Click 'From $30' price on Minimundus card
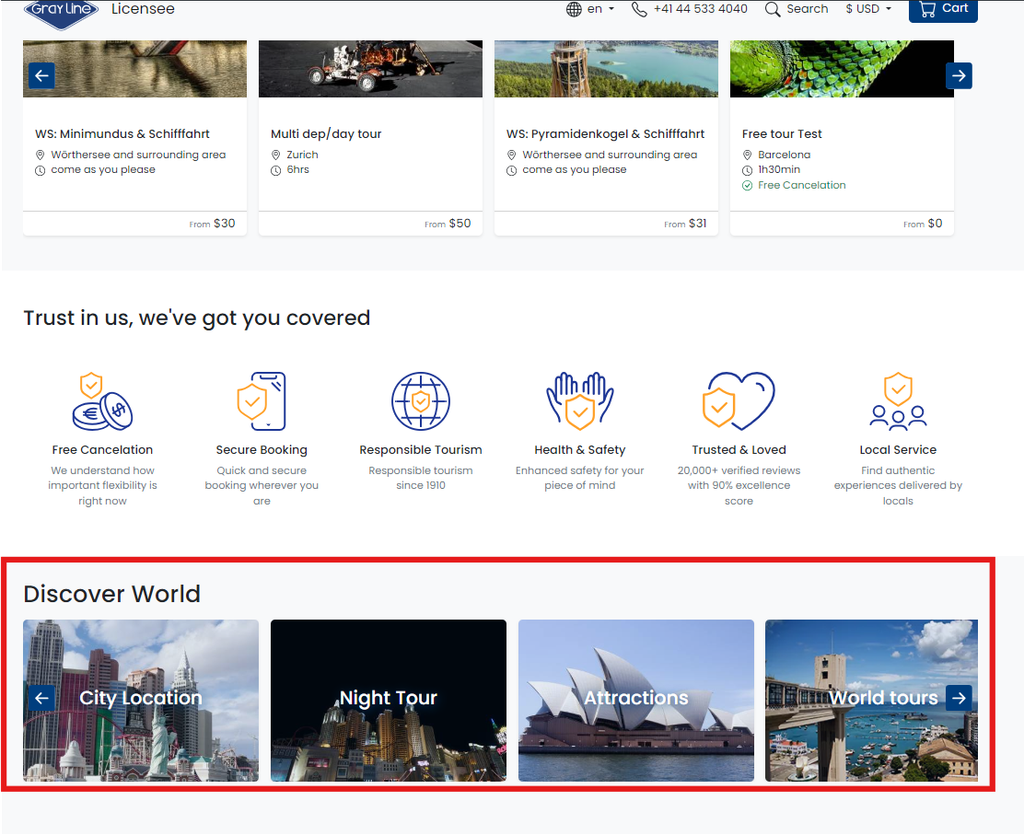This screenshot has width=1024, height=834. tap(212, 223)
